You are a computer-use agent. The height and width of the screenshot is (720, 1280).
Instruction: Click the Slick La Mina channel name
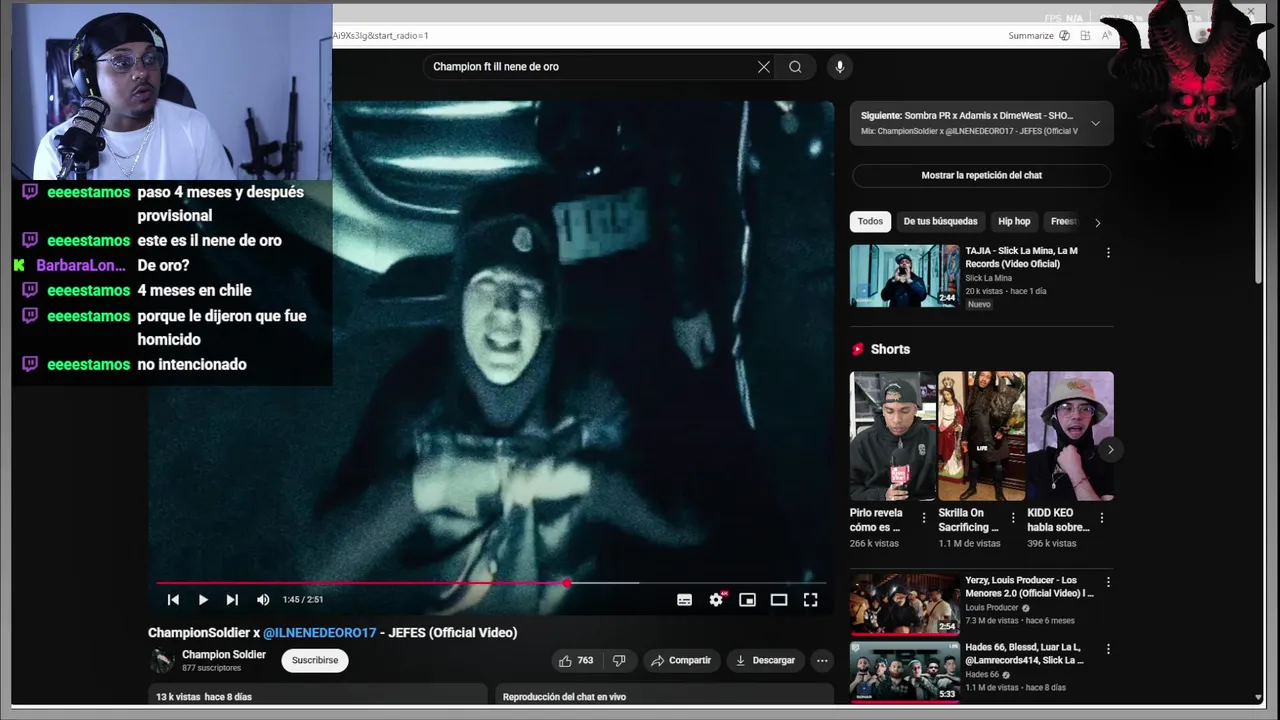tap(988, 278)
